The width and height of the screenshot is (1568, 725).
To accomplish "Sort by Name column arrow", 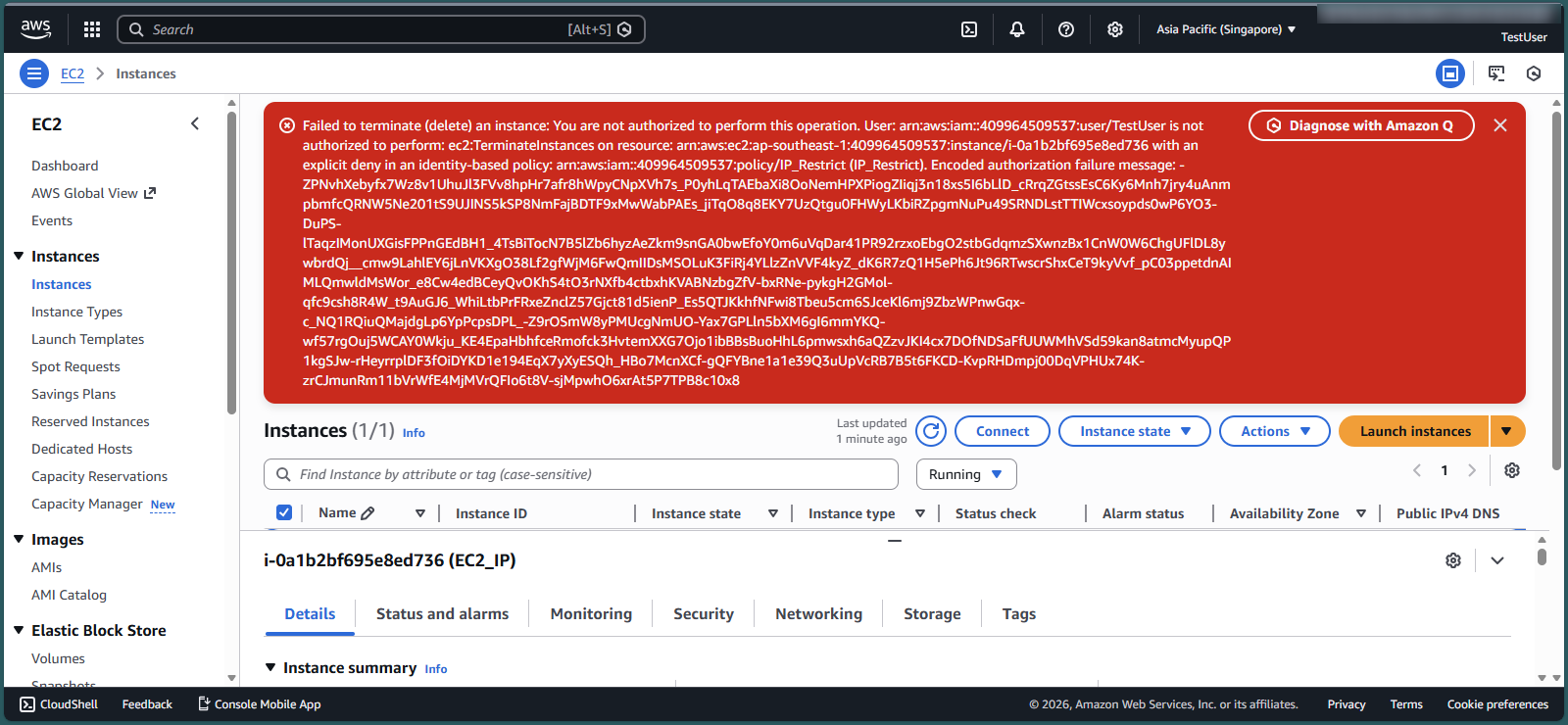I will [420, 513].
